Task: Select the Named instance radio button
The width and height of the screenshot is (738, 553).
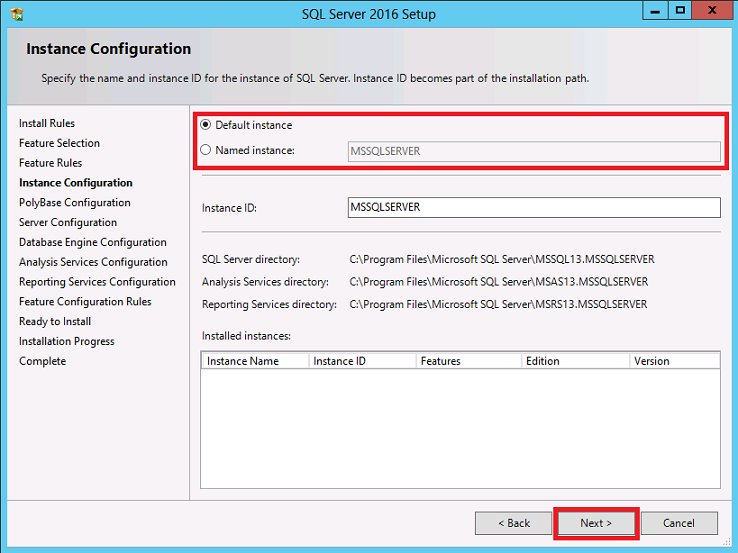Action: point(206,150)
